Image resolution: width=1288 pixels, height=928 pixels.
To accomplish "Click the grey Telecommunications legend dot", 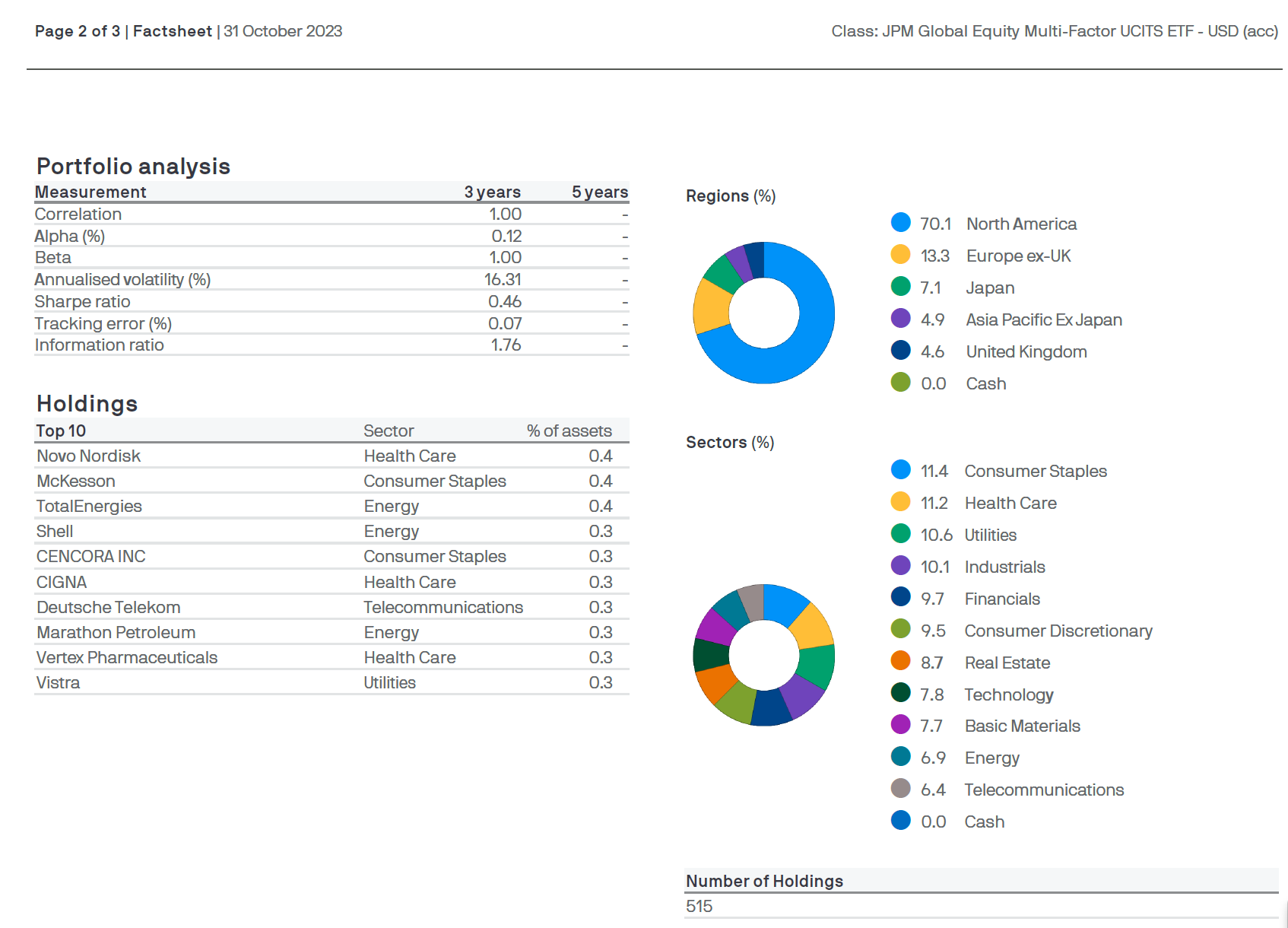I will [x=900, y=789].
